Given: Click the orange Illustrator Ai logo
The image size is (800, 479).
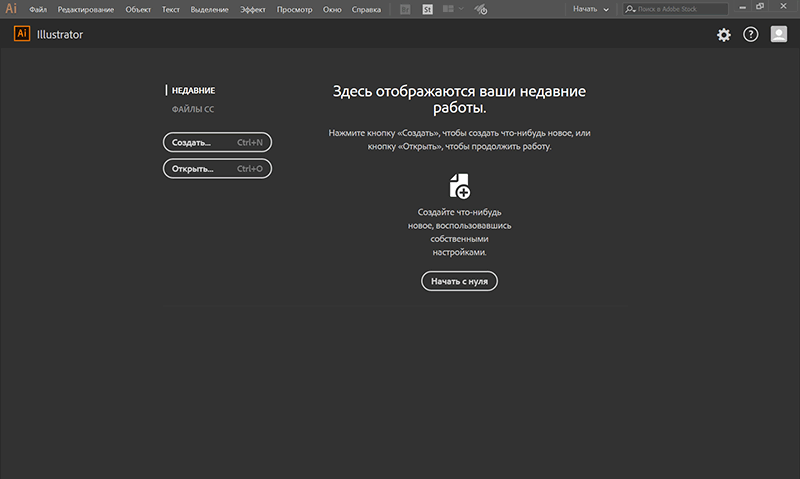Looking at the screenshot, I should pos(22,34).
